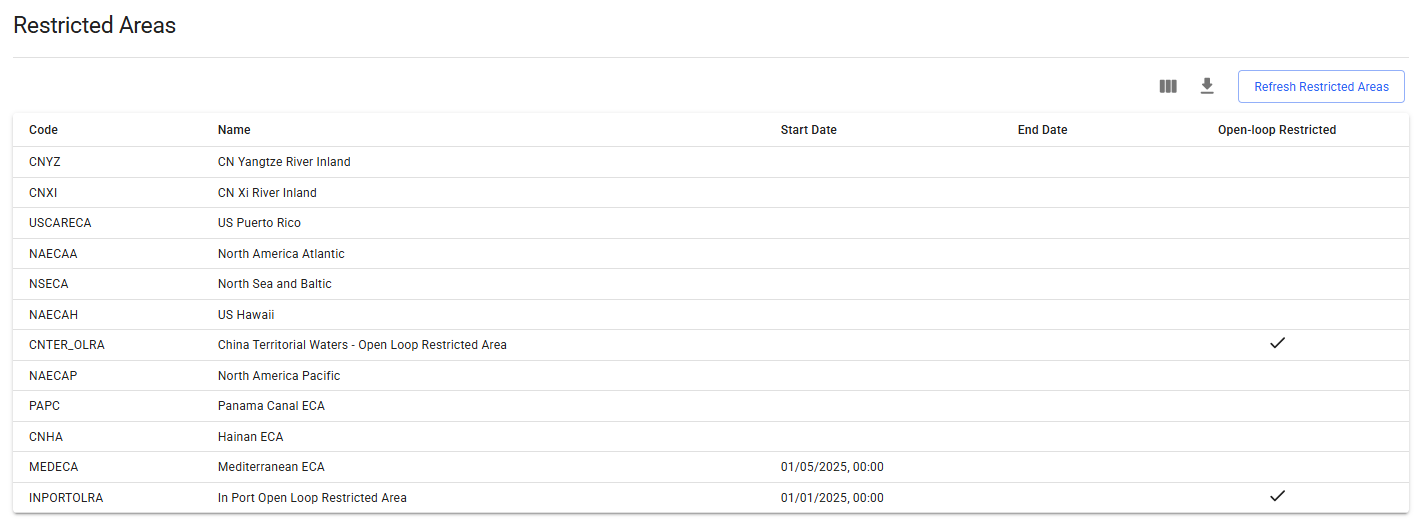Sort by the Name column header
Image resolution: width=1421 pixels, height=521 pixels.
click(x=234, y=130)
